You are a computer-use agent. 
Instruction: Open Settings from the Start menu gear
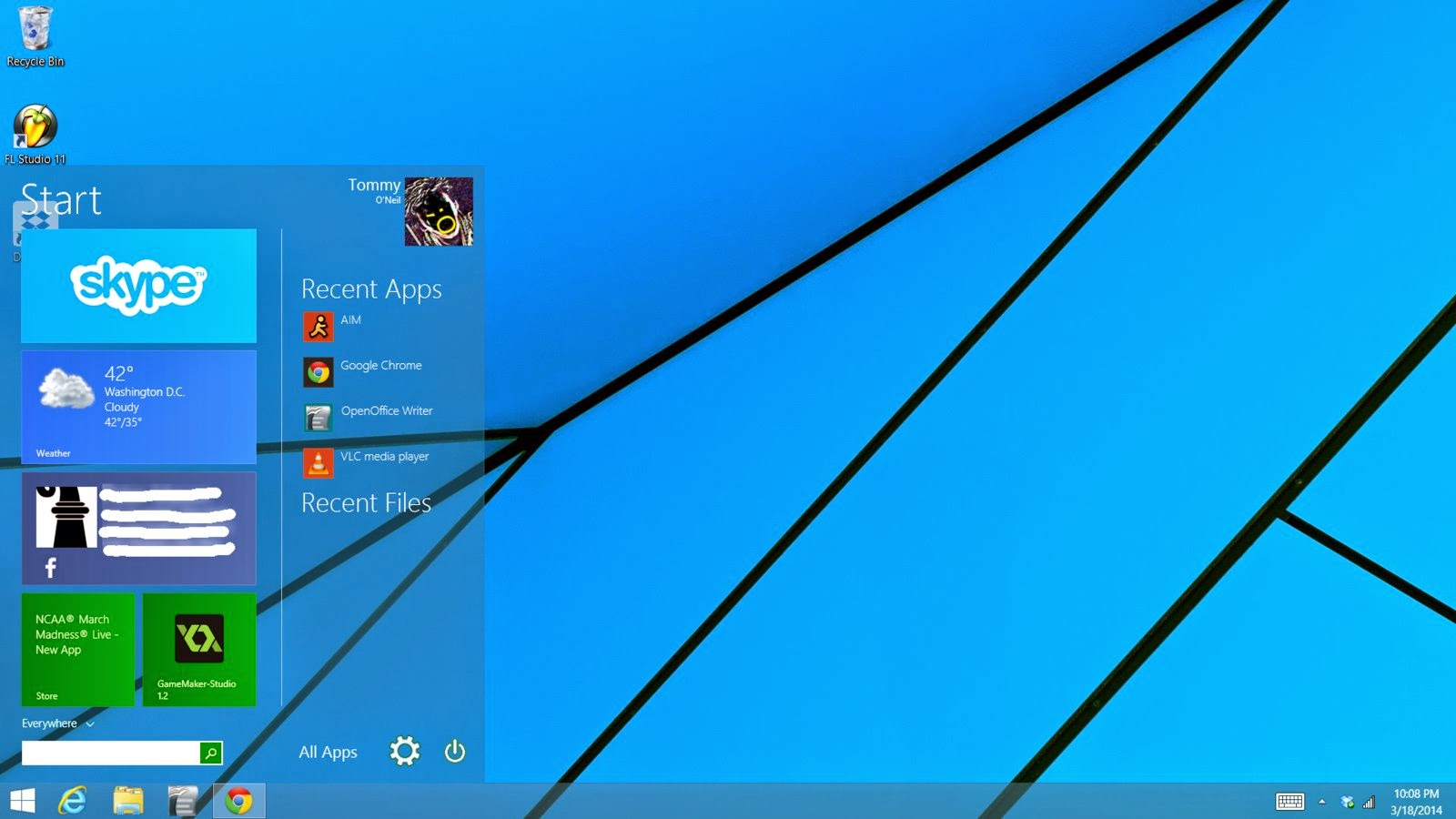[x=403, y=751]
